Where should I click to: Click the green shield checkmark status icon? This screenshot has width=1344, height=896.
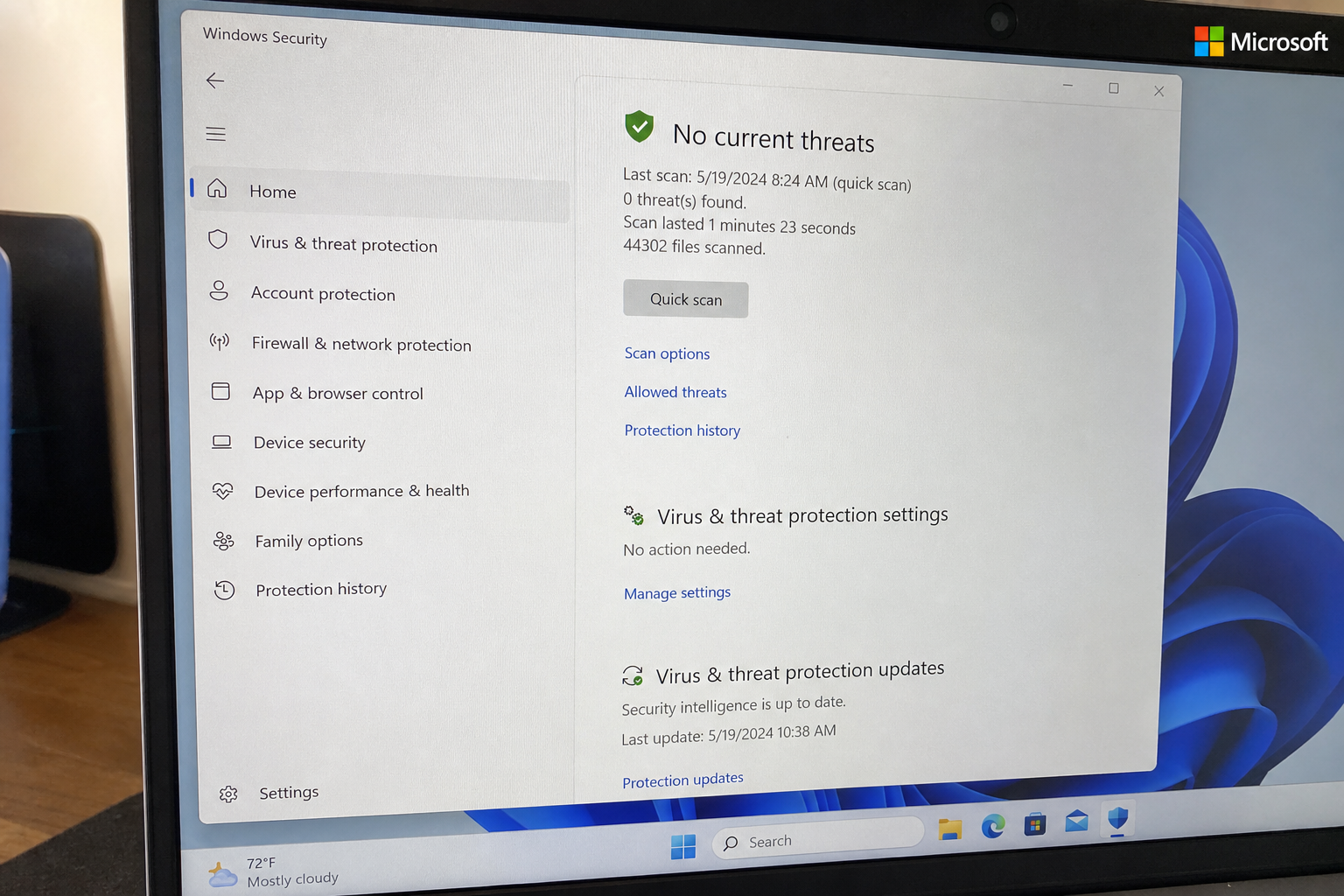tap(640, 127)
